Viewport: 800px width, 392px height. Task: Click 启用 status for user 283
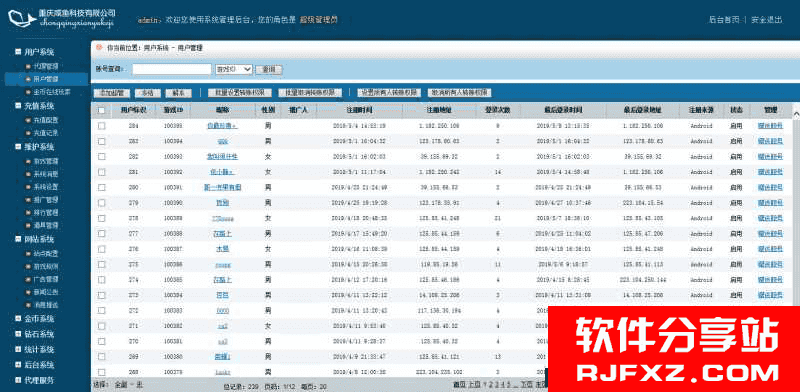(x=736, y=141)
